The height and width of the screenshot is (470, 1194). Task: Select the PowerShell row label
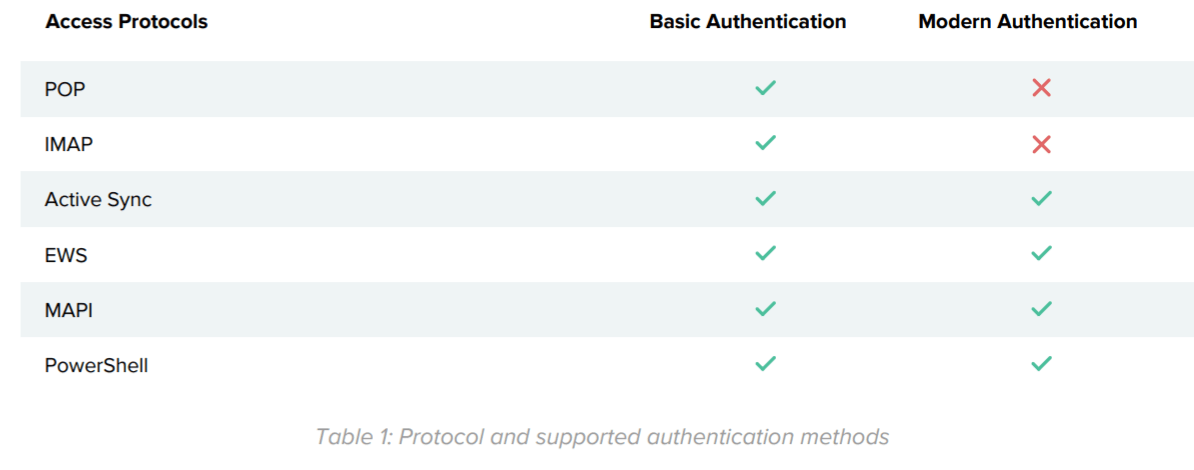(x=96, y=366)
